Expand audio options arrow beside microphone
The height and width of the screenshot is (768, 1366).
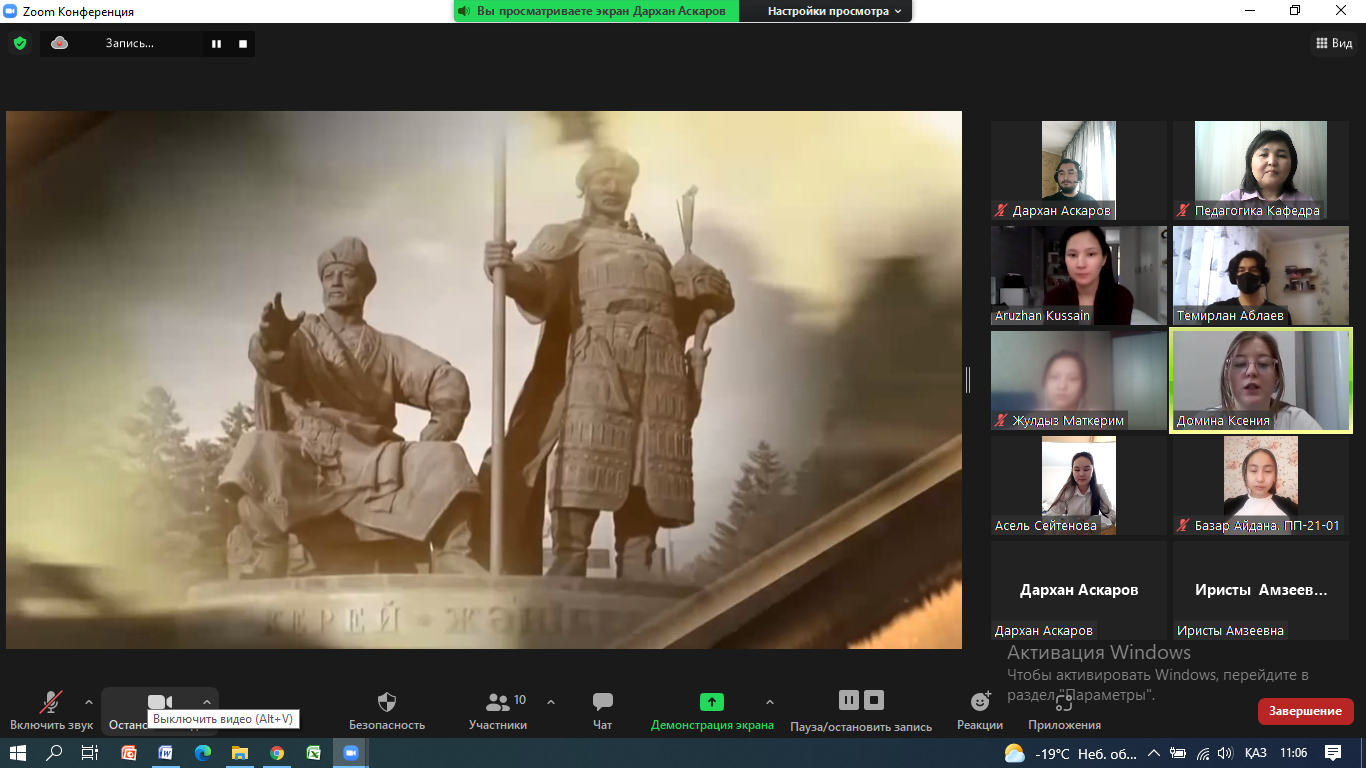point(89,702)
